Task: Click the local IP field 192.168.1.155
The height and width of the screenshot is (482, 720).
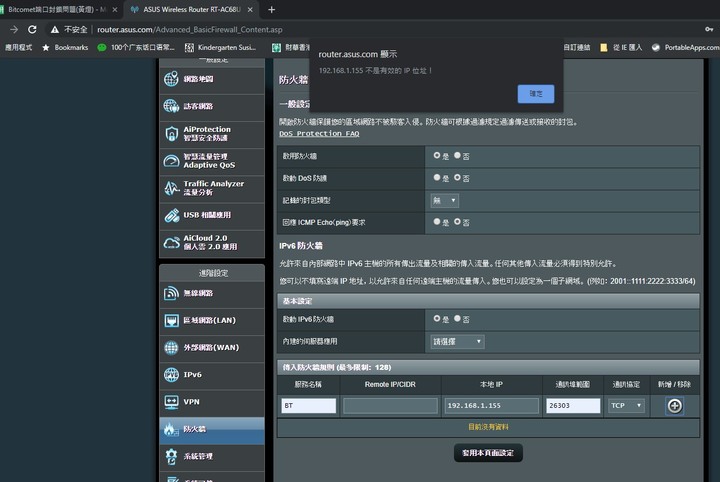Action: tap(491, 406)
